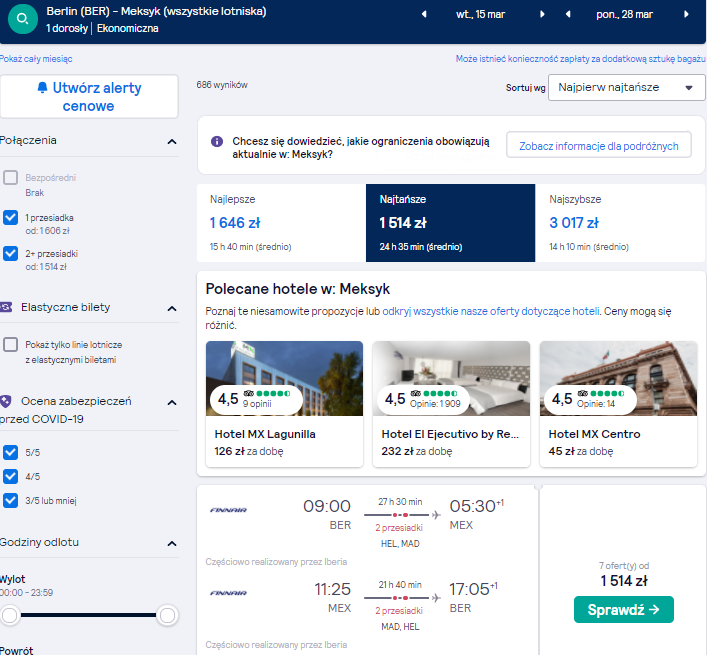Collapse the Połączenia filter section
707x655 pixels.
click(x=172, y=142)
